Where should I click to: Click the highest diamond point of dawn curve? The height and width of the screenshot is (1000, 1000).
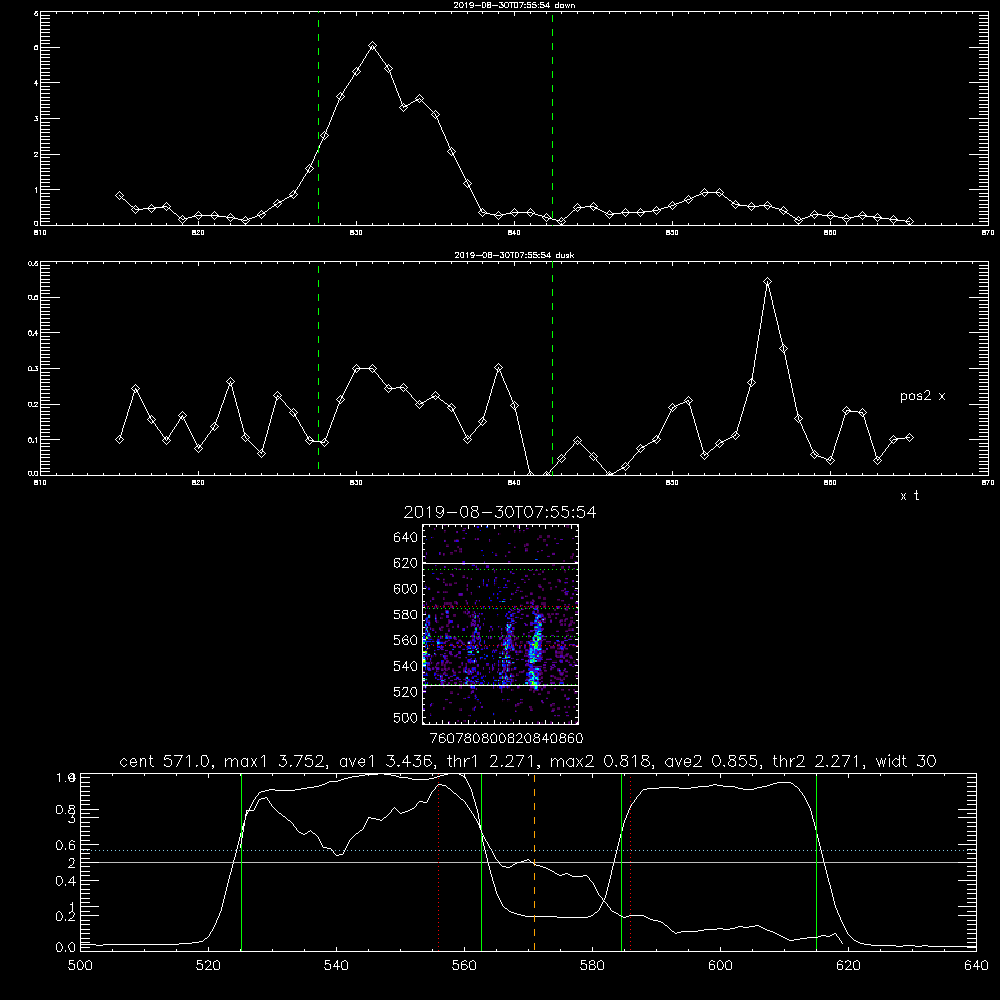click(x=372, y=46)
